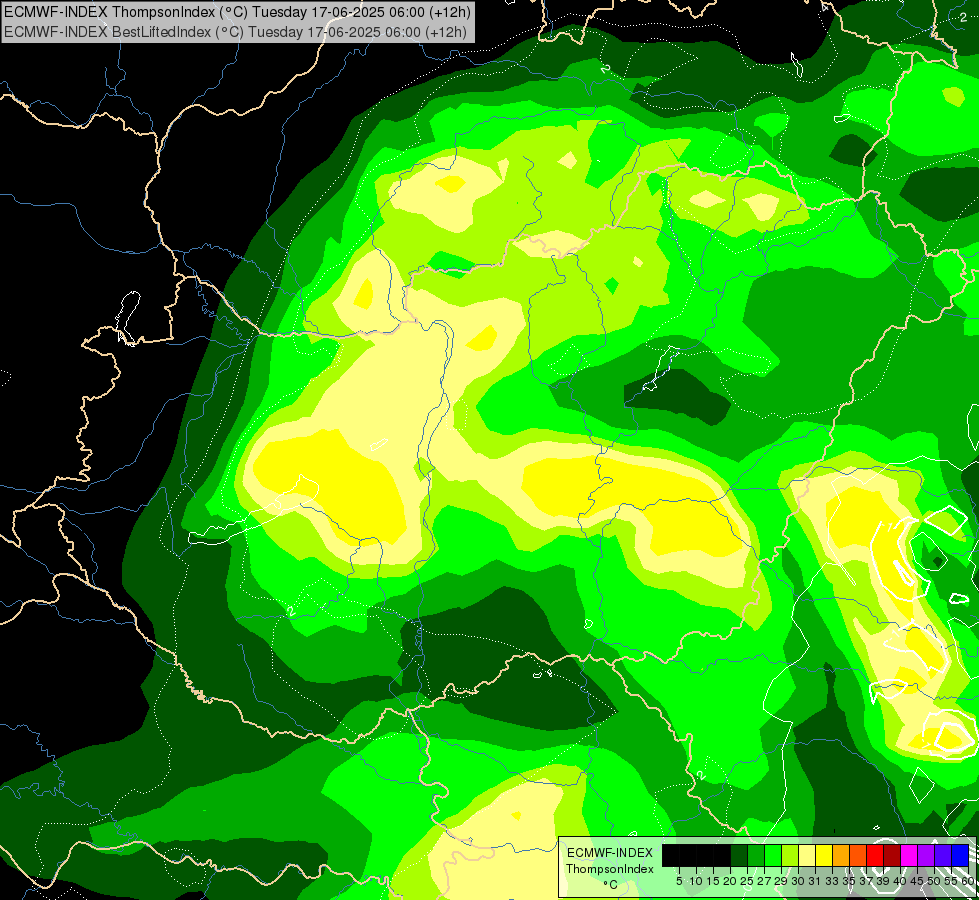
Task: Click the legend scale value "37"
Action: point(866,881)
